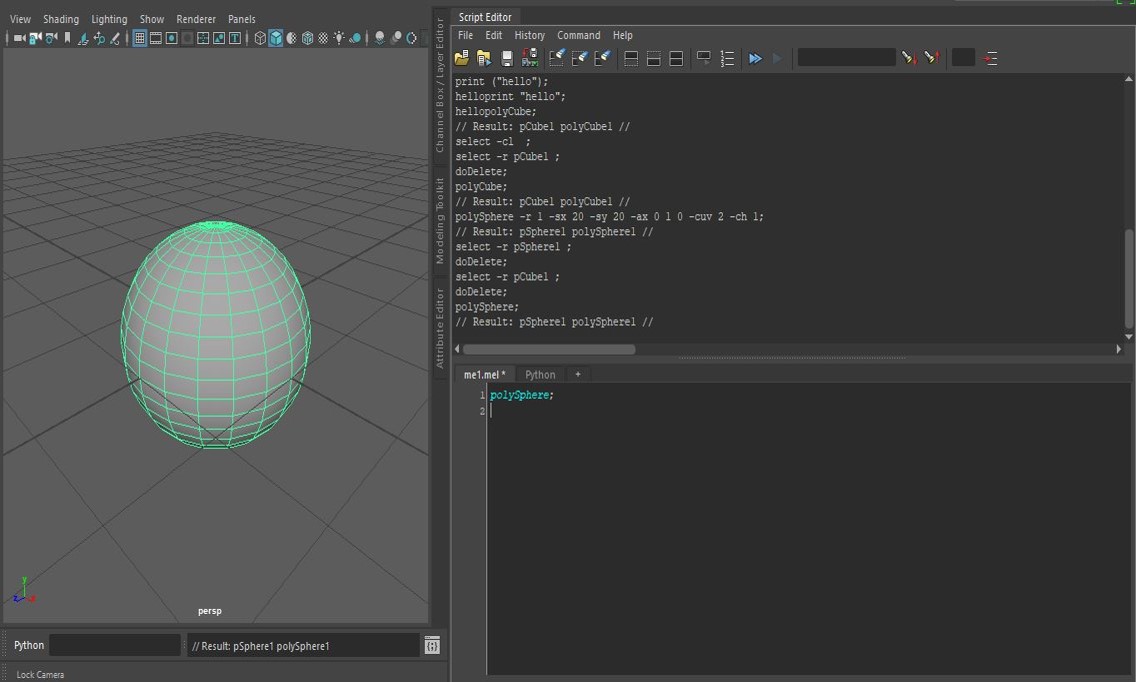Click the Execute All double-arrow icon
Screen dimensions: 1136x682
point(755,59)
